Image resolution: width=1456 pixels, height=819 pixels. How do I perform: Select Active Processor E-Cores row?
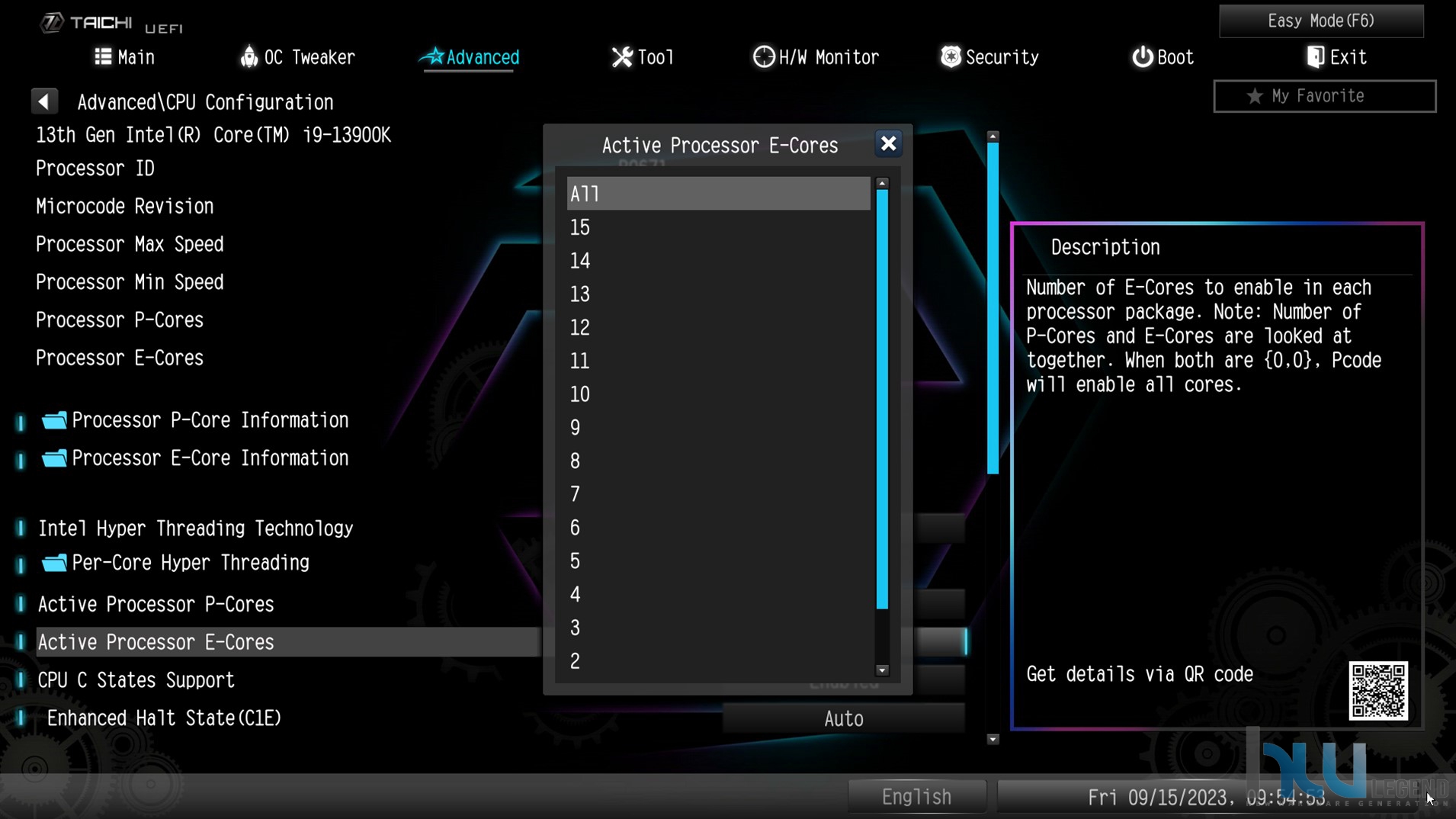coord(288,642)
